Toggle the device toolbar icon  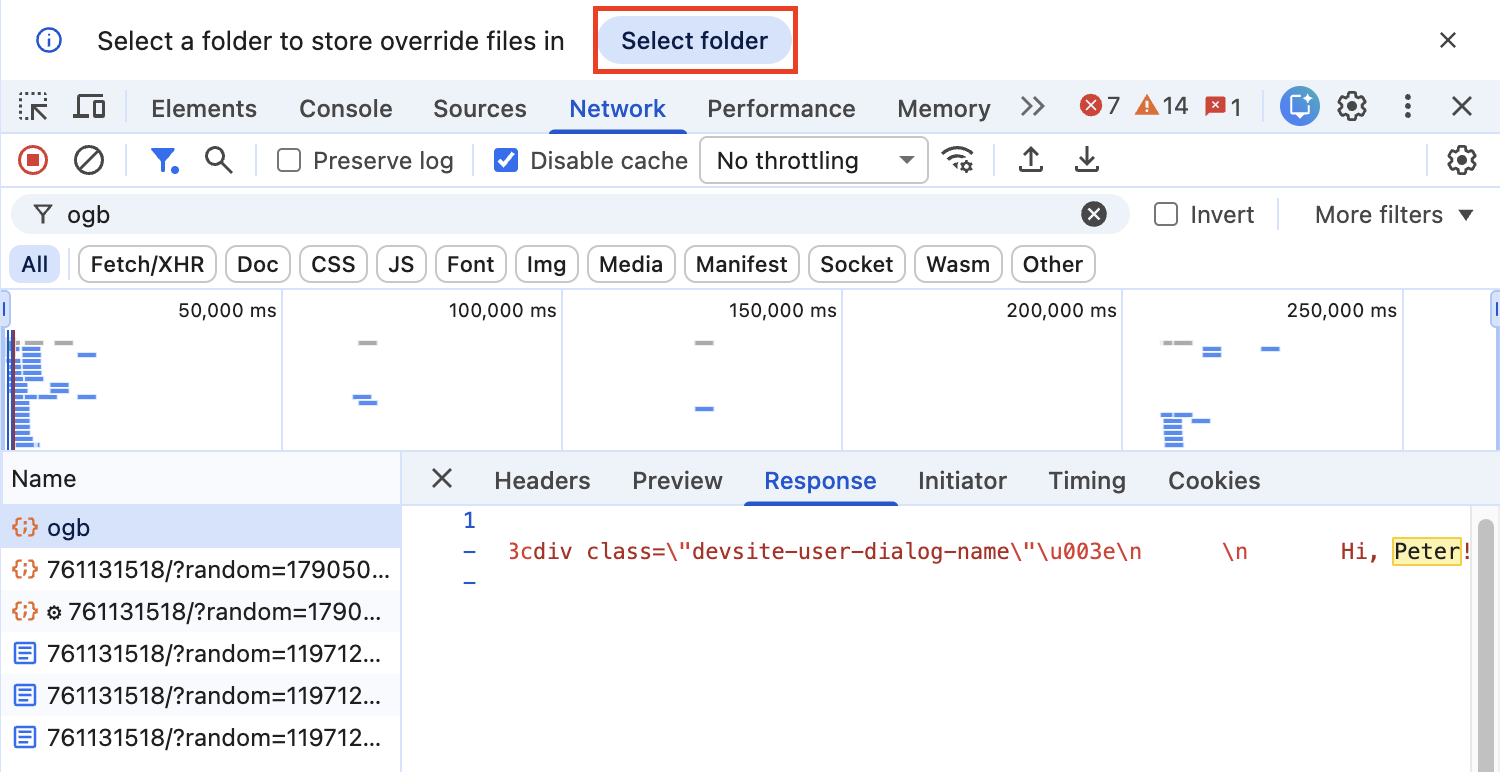click(x=90, y=107)
